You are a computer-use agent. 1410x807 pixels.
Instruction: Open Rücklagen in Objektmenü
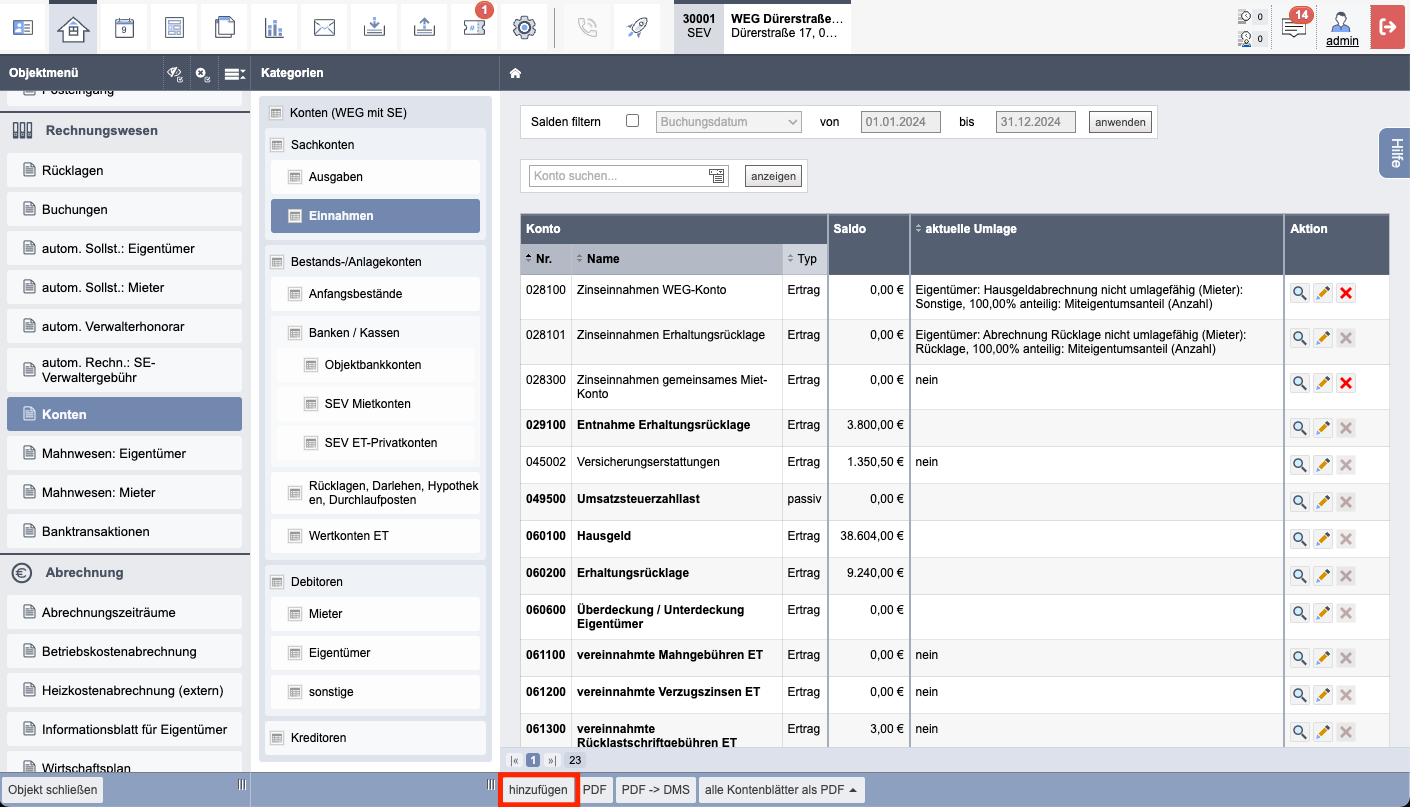pyautogui.click(x=124, y=171)
